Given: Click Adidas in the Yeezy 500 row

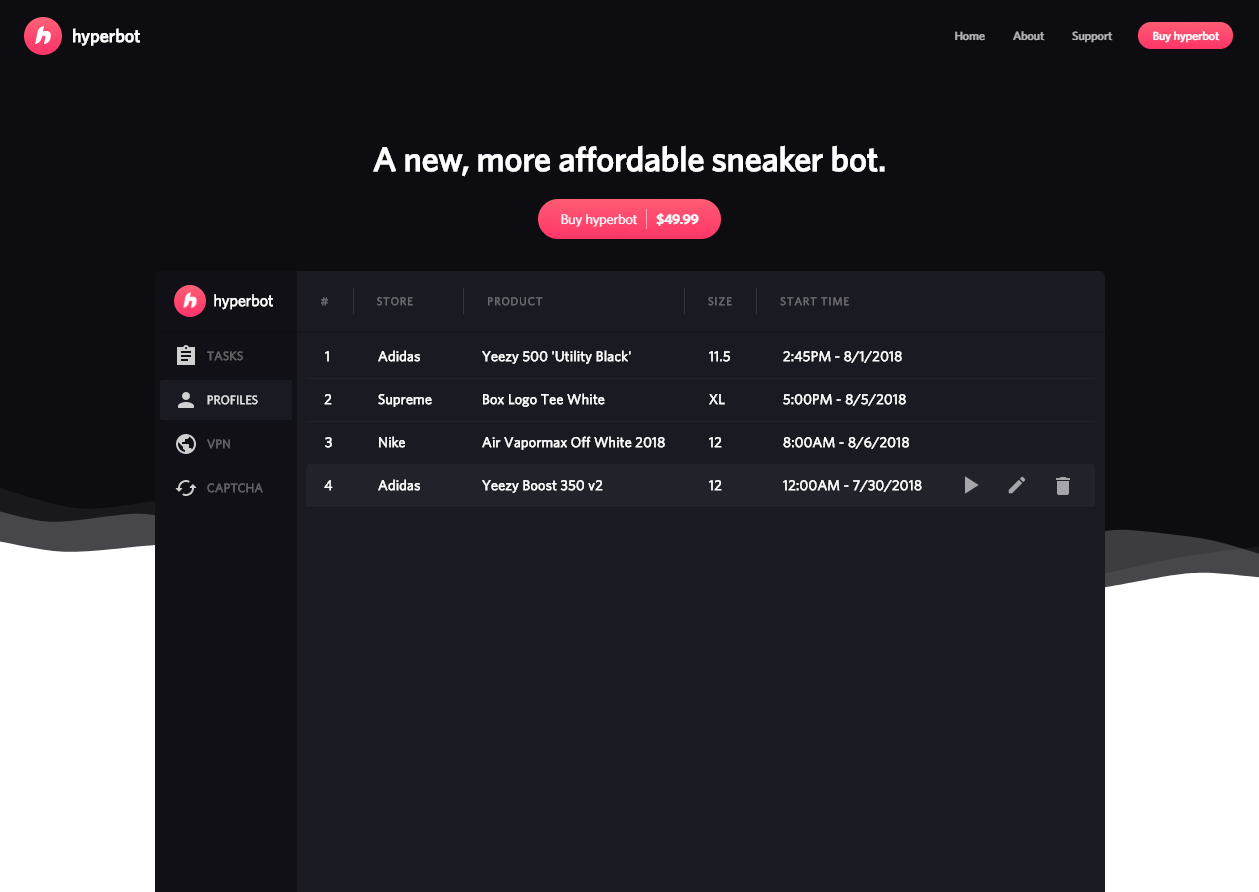Looking at the screenshot, I should click(399, 357).
